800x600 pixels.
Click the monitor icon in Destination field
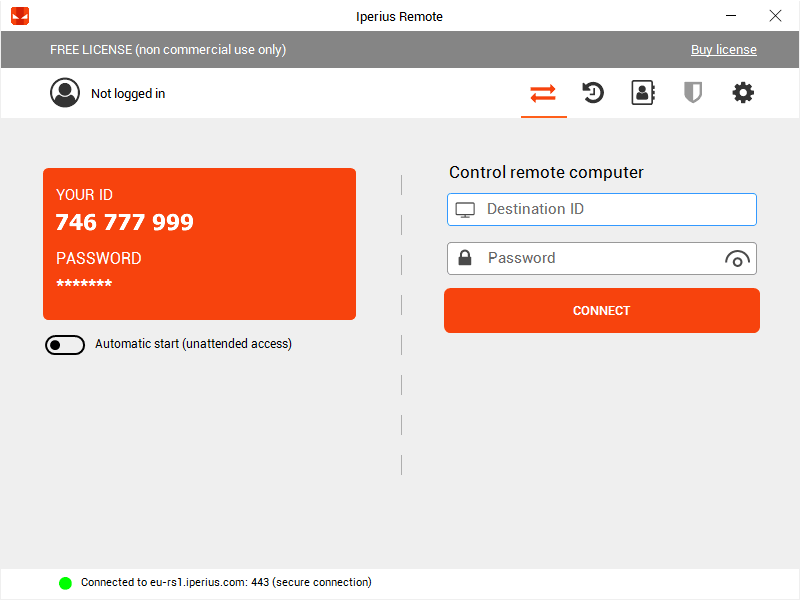(465, 210)
